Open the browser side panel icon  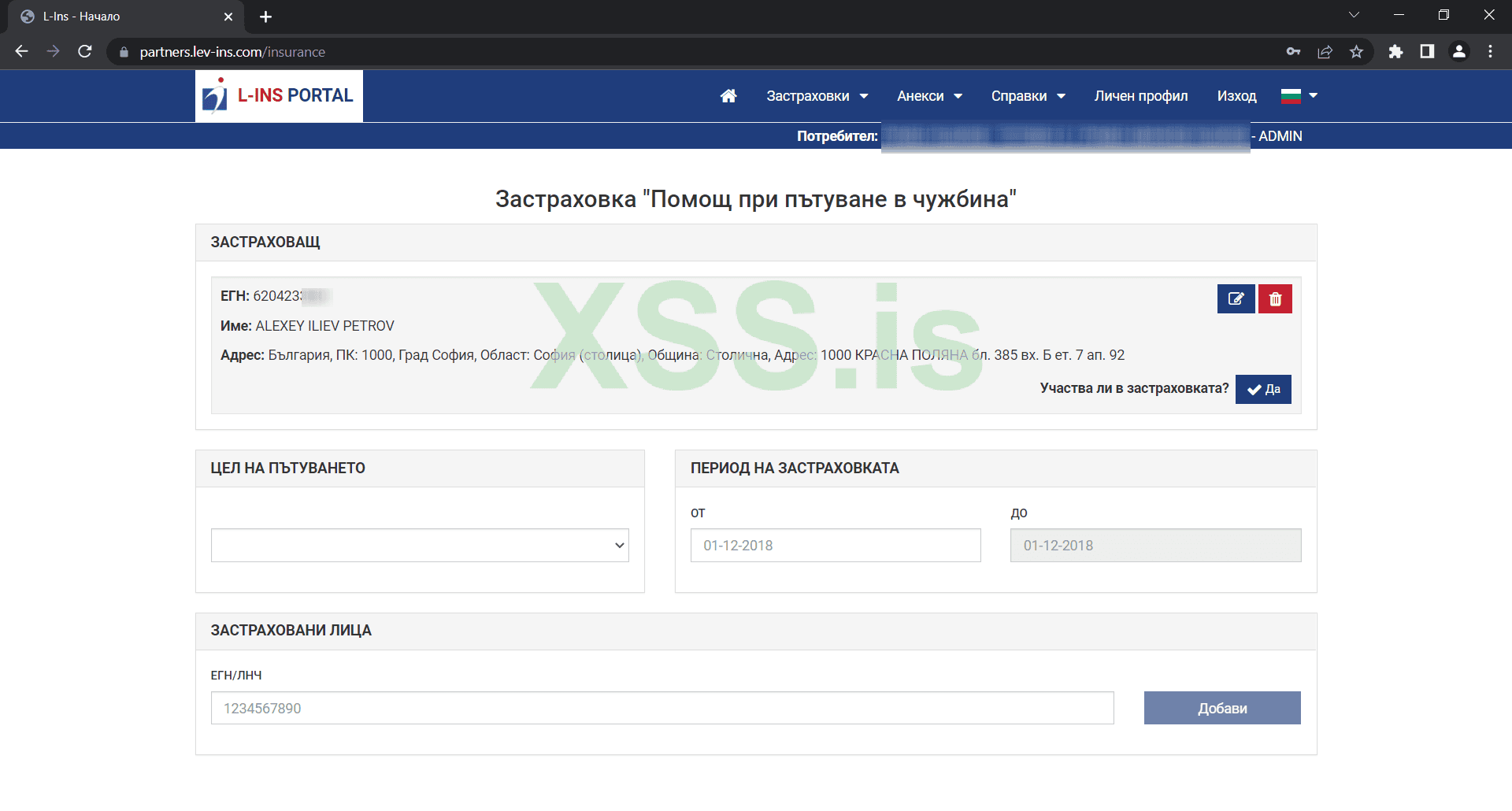pyautogui.click(x=1427, y=52)
